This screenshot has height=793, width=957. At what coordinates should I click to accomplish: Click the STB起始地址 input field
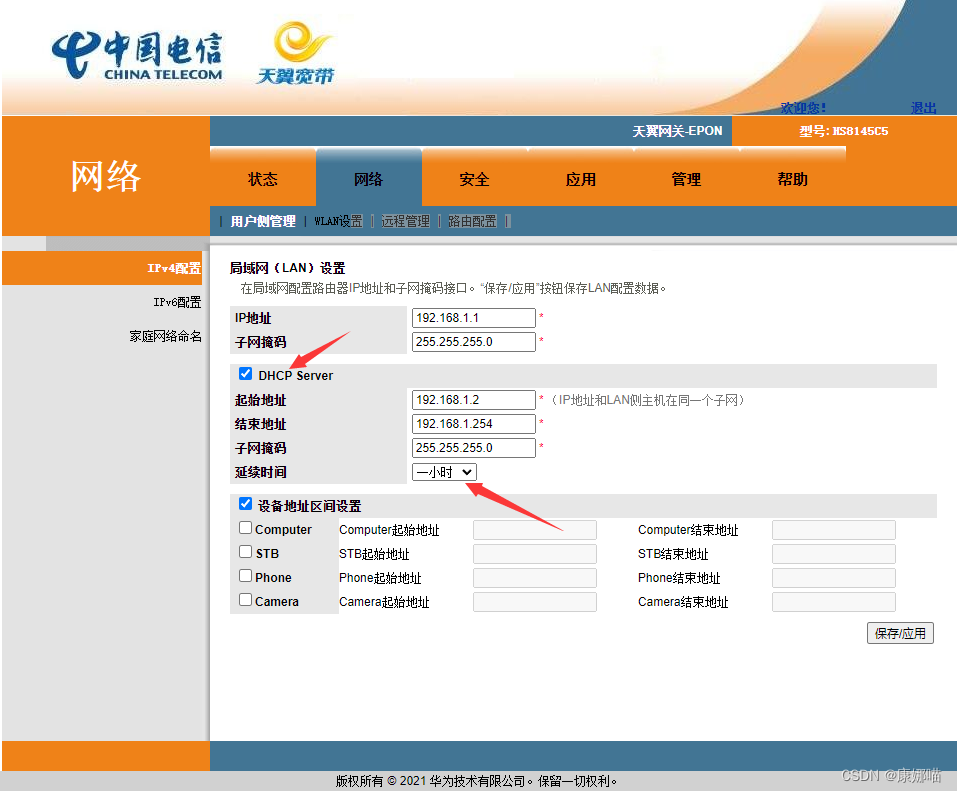(535, 554)
